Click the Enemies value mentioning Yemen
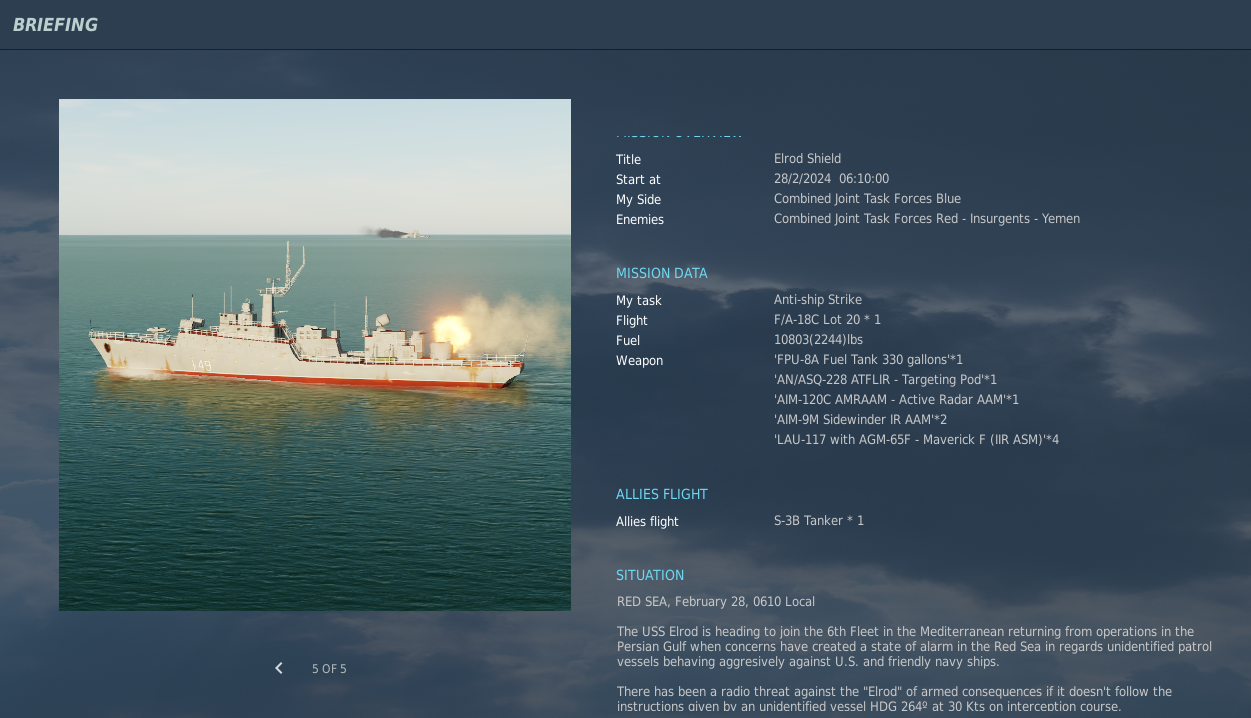 click(926, 219)
